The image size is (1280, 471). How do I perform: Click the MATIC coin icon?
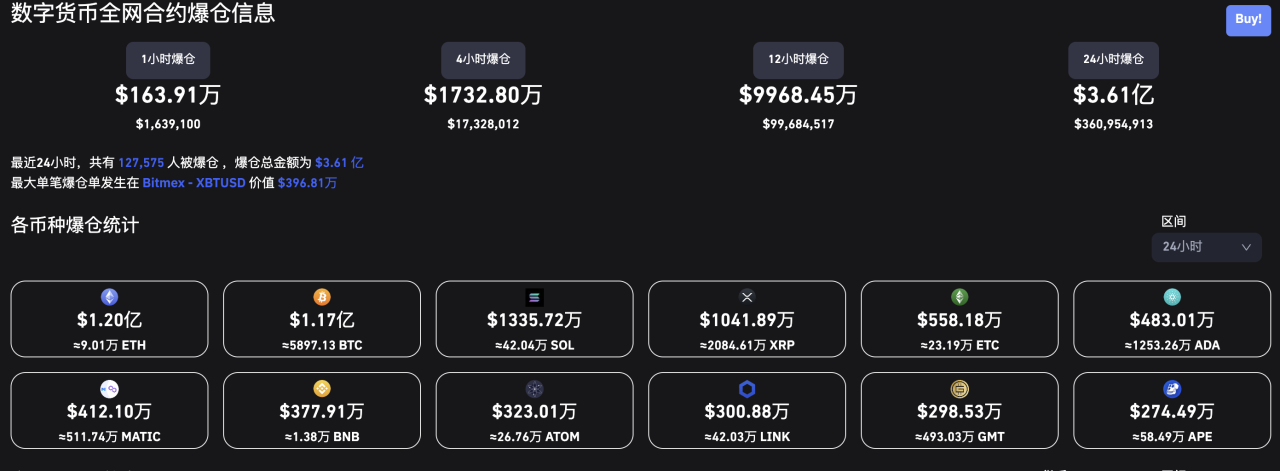point(109,389)
